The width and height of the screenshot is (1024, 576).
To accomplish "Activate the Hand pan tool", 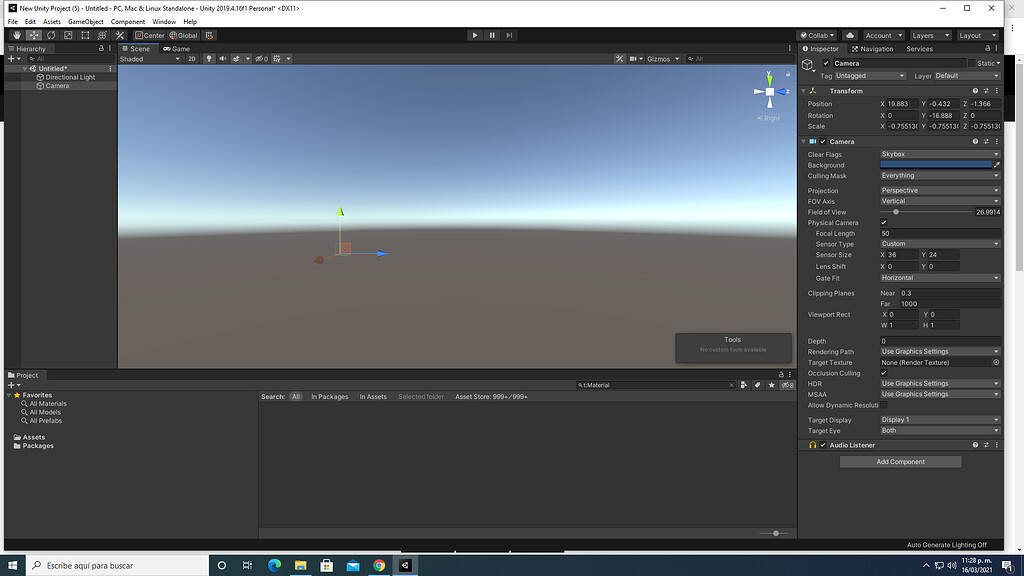I will (16, 35).
